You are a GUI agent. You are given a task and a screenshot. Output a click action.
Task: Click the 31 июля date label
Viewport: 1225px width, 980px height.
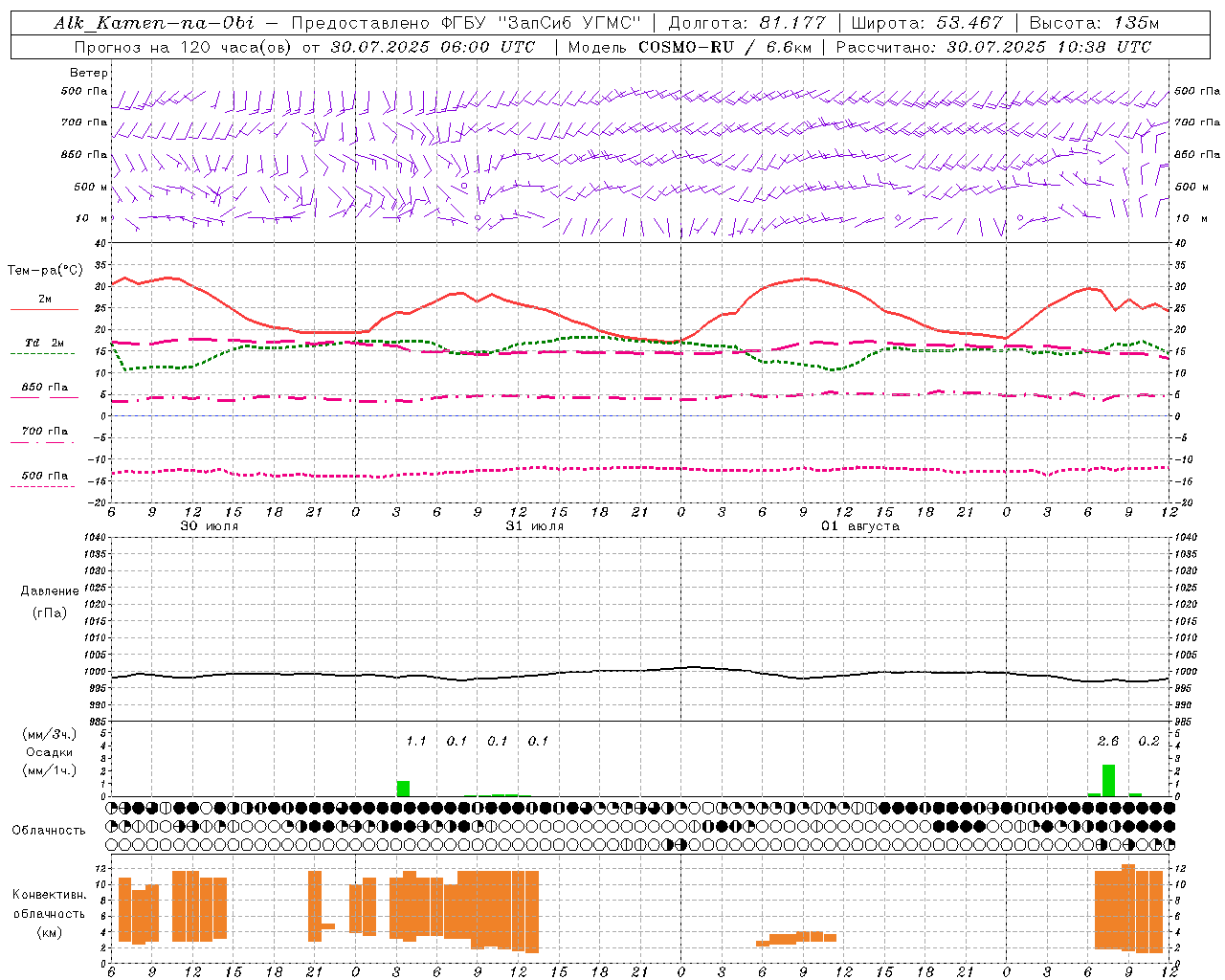(535, 526)
